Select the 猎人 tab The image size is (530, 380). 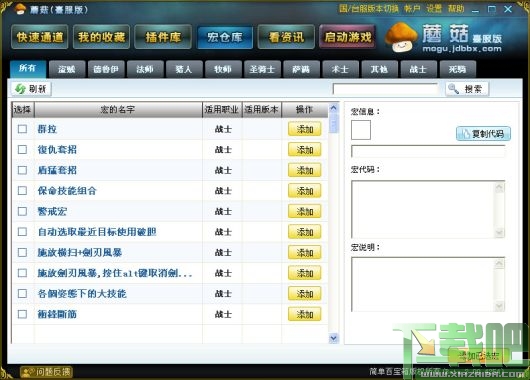pos(184,70)
